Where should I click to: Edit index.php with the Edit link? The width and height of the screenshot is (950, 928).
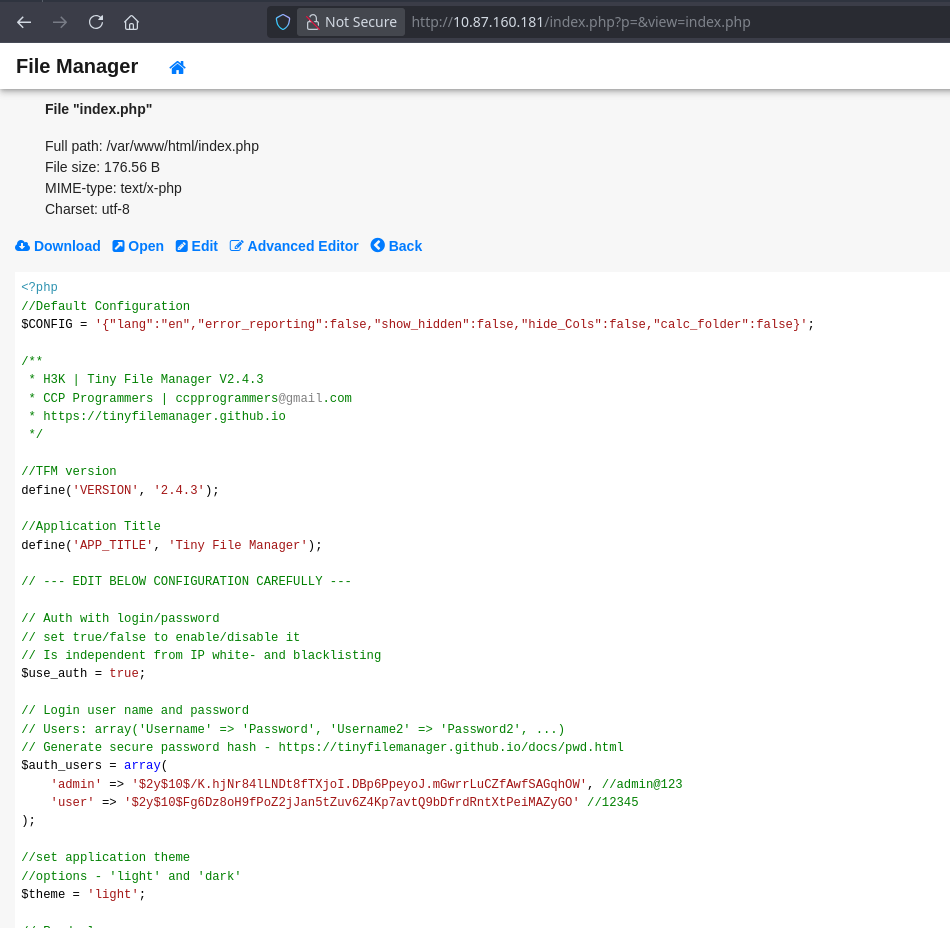click(204, 246)
